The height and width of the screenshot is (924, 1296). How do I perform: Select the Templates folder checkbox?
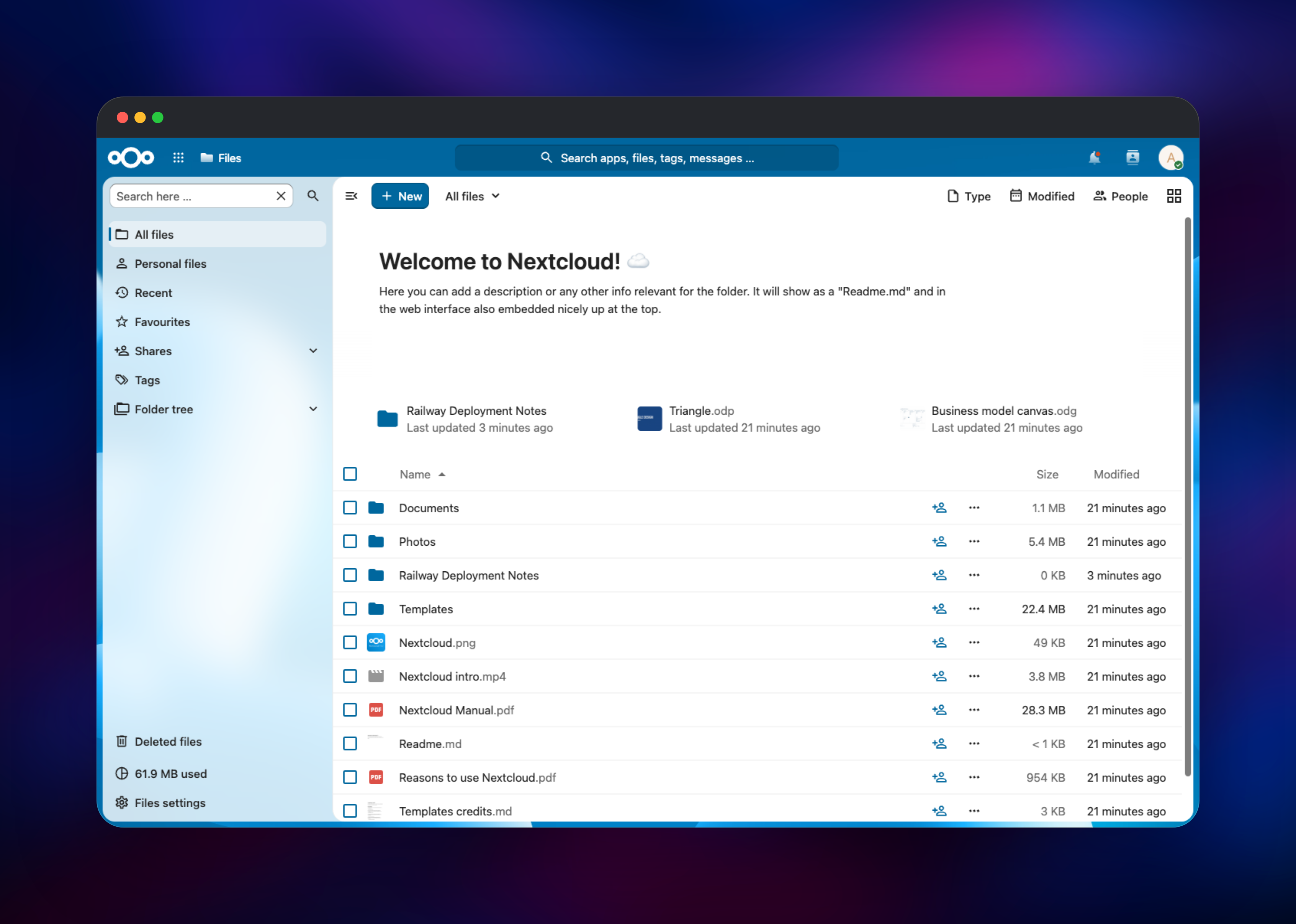click(x=350, y=608)
